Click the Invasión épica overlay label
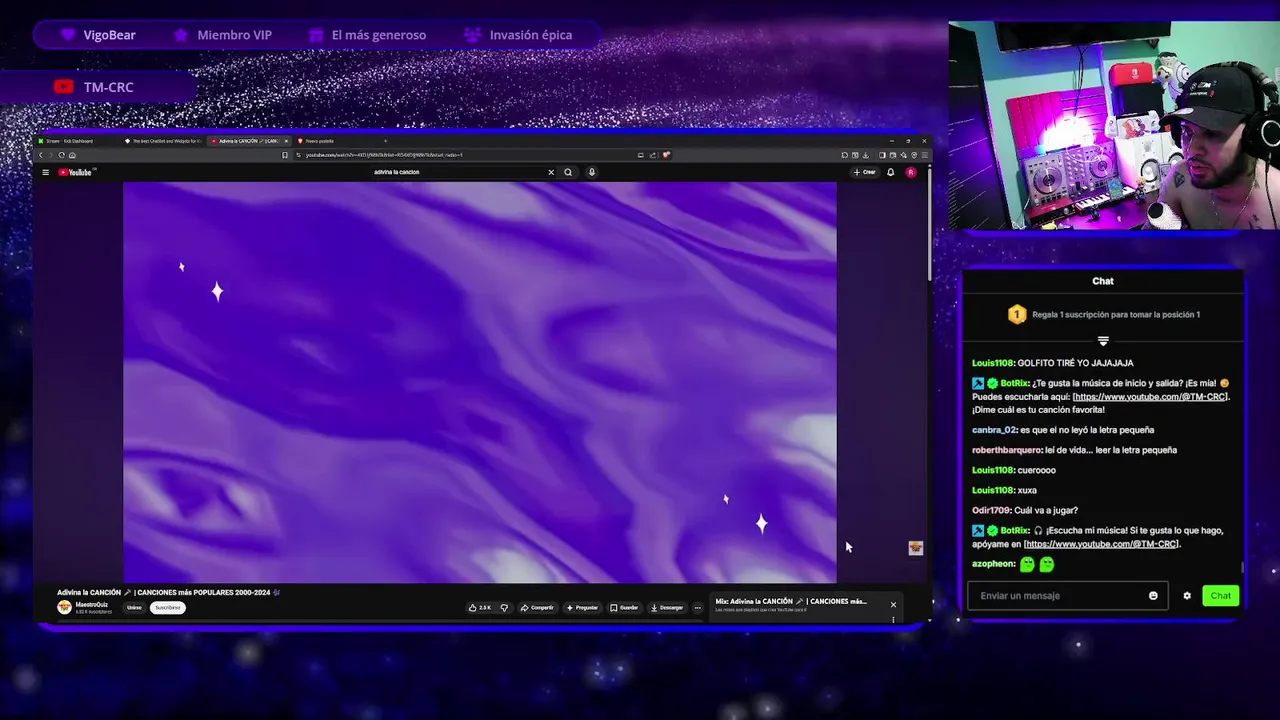Screen dimensions: 1280x720 pyautogui.click(x=518, y=35)
